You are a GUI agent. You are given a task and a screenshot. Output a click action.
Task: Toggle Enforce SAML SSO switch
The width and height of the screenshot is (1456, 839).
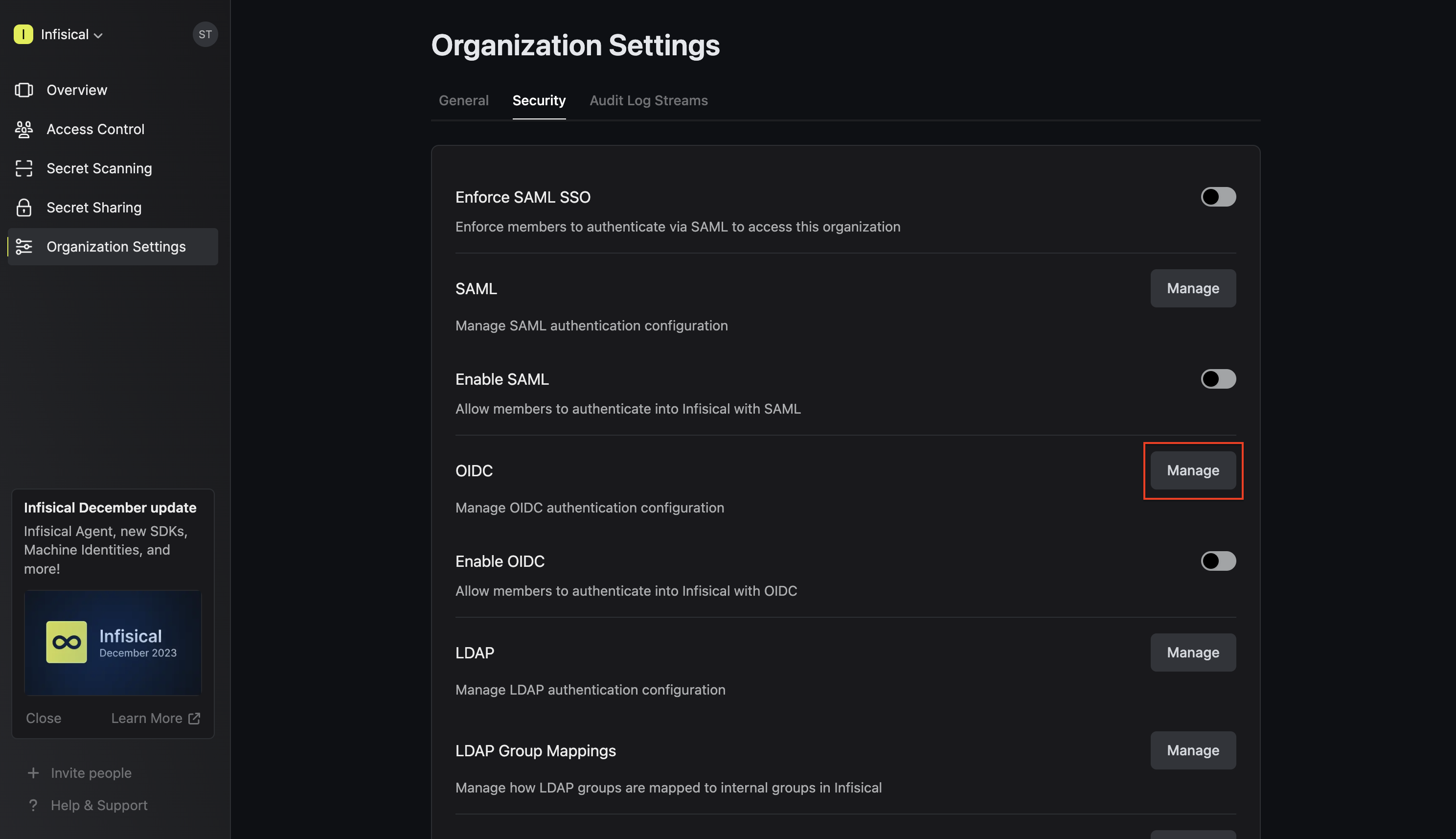click(x=1218, y=197)
